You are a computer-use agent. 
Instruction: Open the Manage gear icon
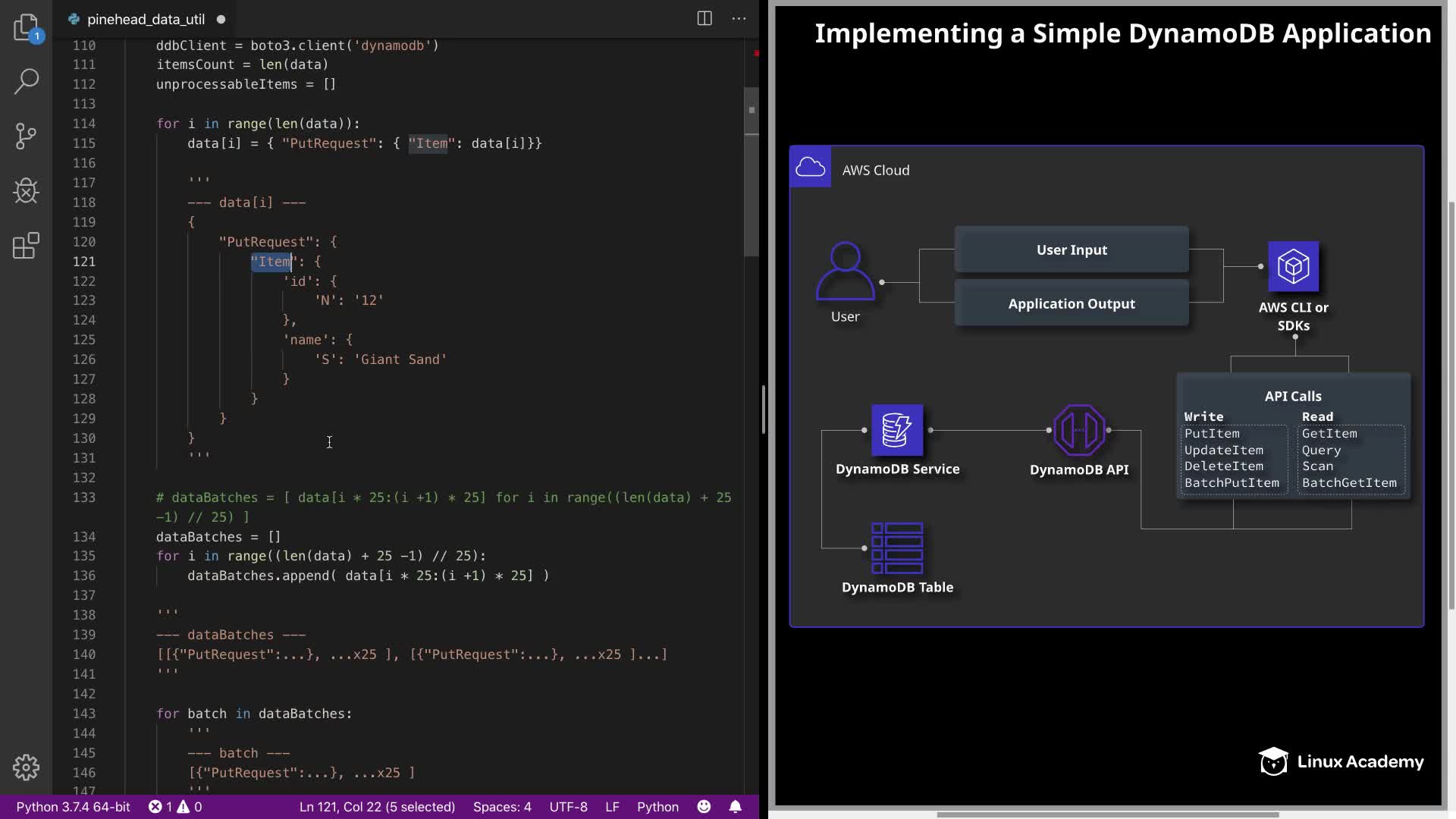pyautogui.click(x=27, y=767)
